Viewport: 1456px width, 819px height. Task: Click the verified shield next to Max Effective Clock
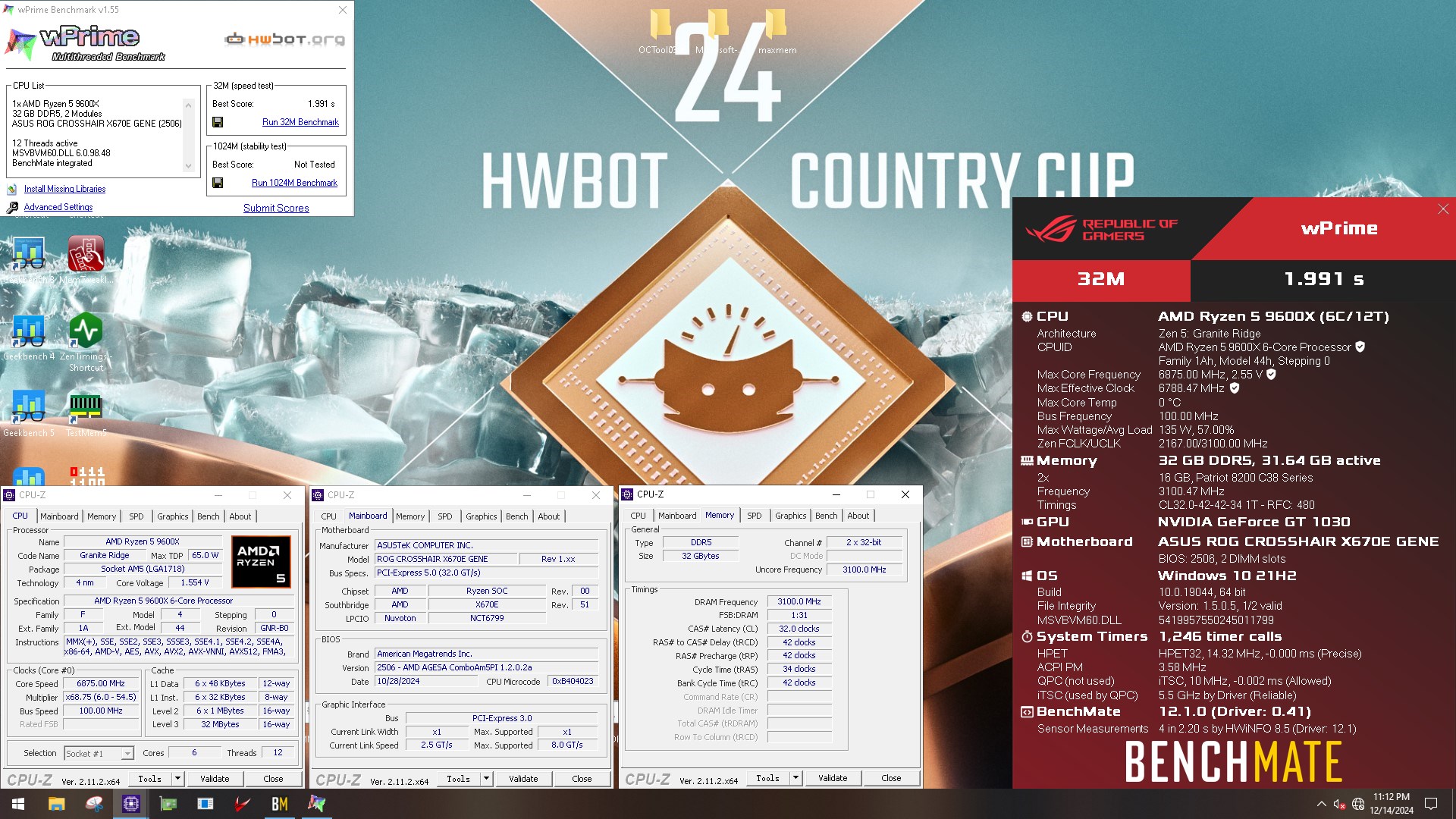click(x=1235, y=388)
